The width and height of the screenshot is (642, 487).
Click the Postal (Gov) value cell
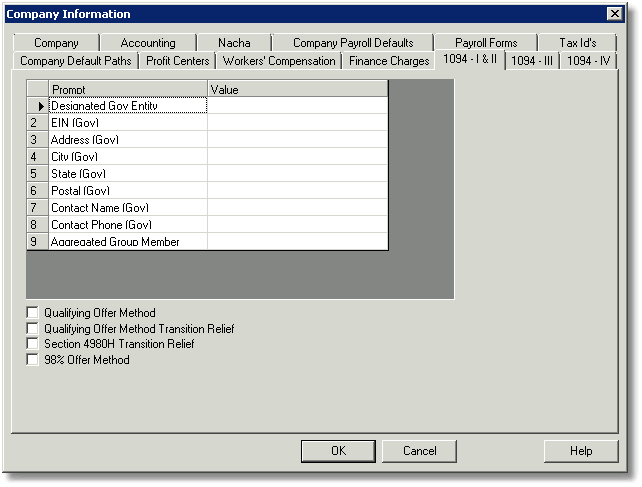[297, 190]
